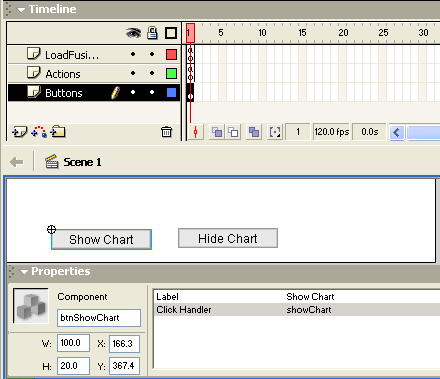The height and width of the screenshot is (379, 440).
Task: Select the Label parameter row
Action: tap(297, 297)
